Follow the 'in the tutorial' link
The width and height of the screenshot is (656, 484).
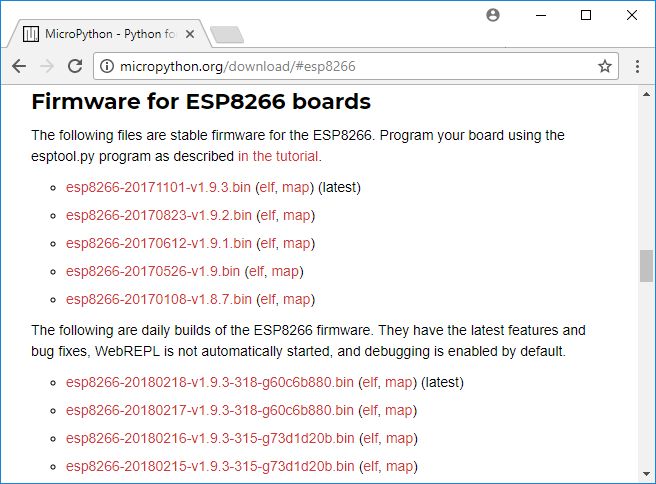[278, 156]
